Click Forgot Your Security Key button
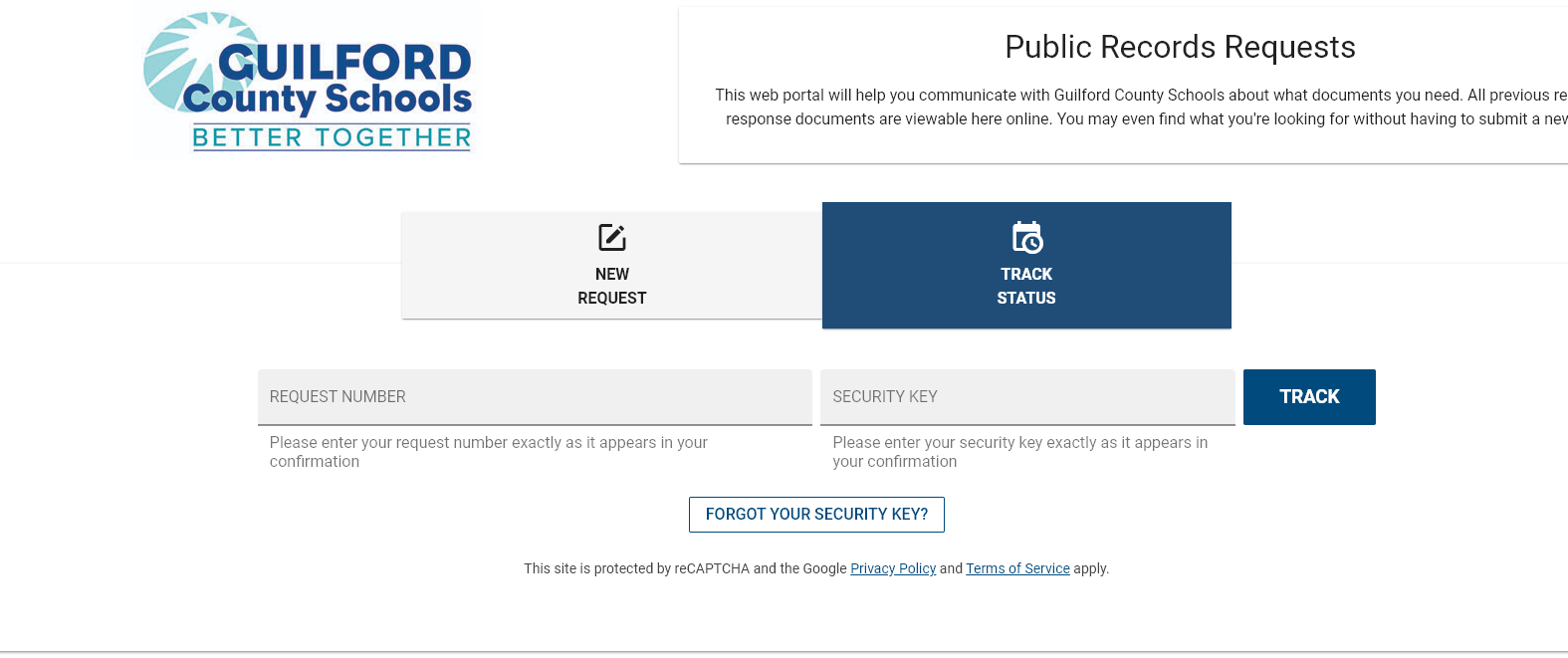Screen dimensions: 1568x658 [x=816, y=515]
